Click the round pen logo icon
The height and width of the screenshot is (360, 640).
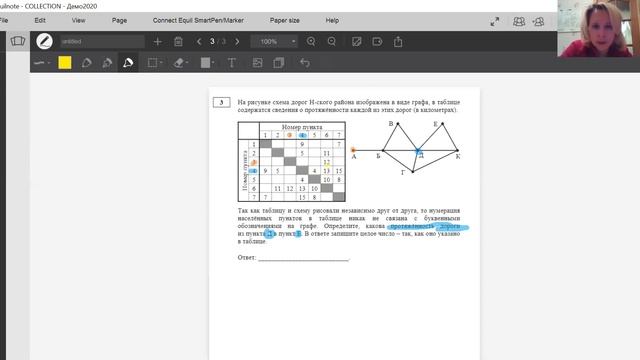(x=44, y=41)
